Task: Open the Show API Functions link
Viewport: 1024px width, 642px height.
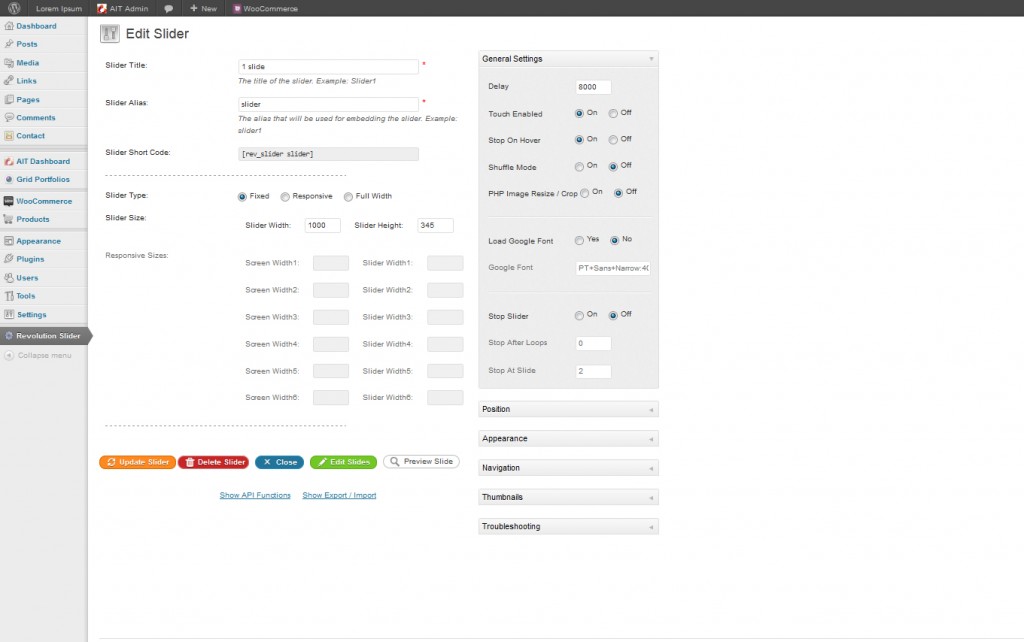Action: (x=255, y=495)
